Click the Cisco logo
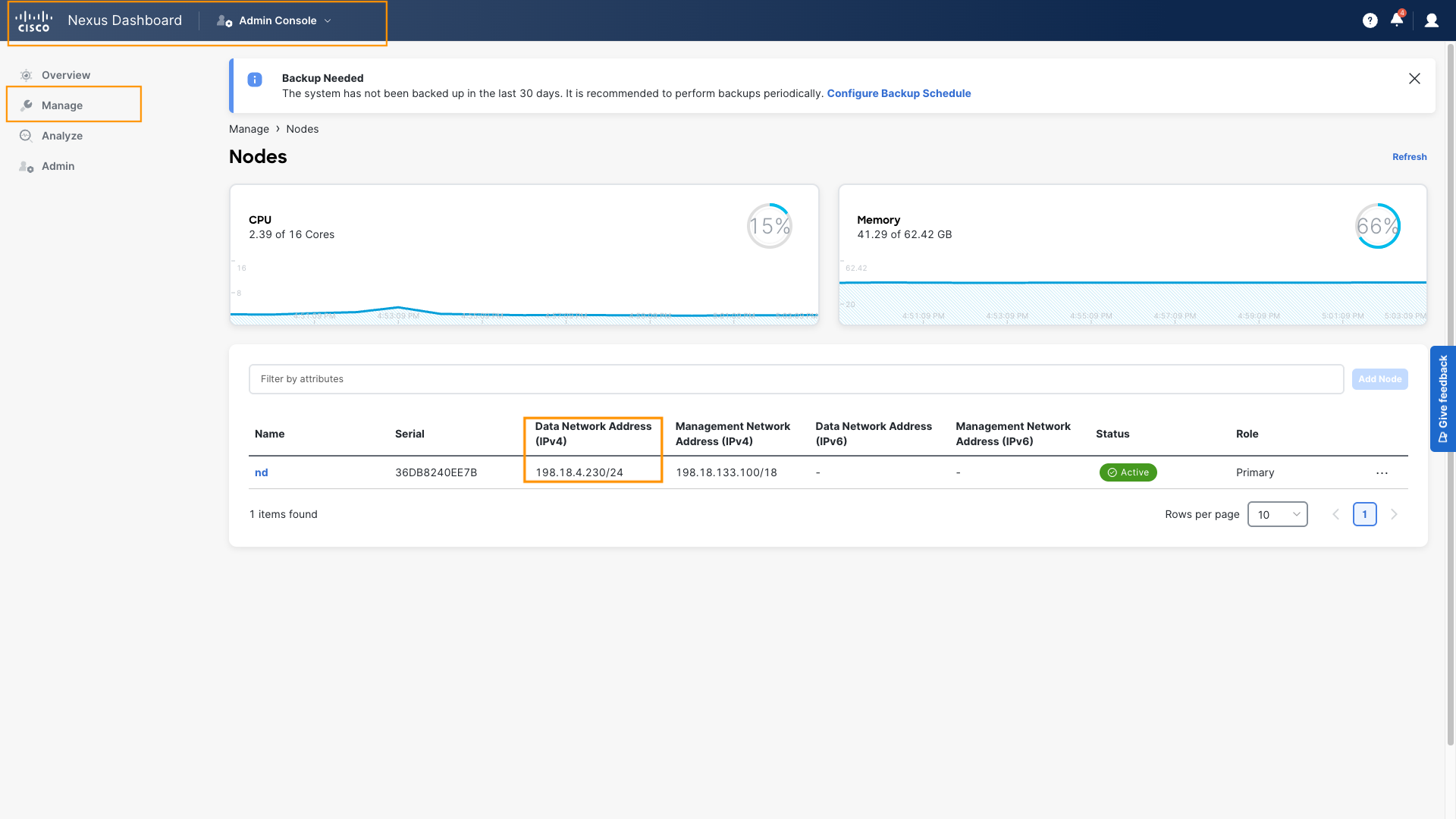 pyautogui.click(x=33, y=21)
